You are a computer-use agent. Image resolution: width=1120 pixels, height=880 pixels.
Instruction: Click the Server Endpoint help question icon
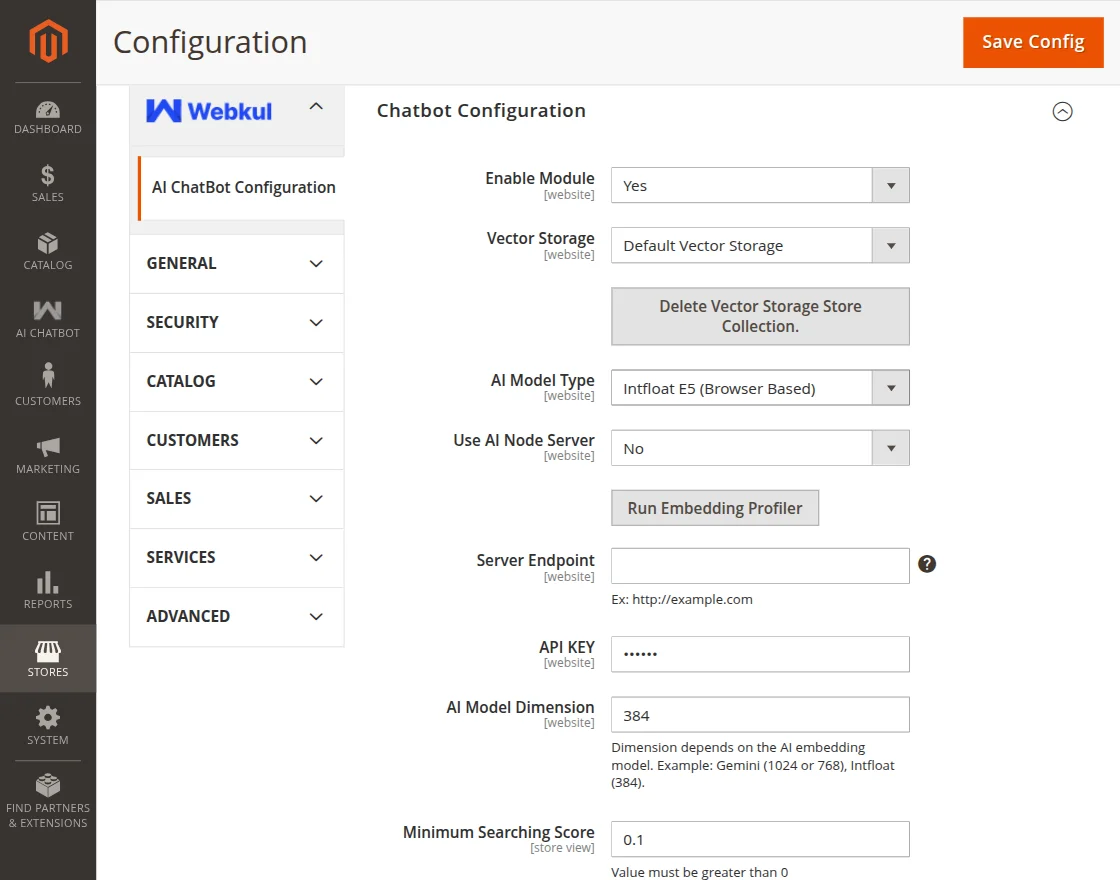tap(927, 564)
